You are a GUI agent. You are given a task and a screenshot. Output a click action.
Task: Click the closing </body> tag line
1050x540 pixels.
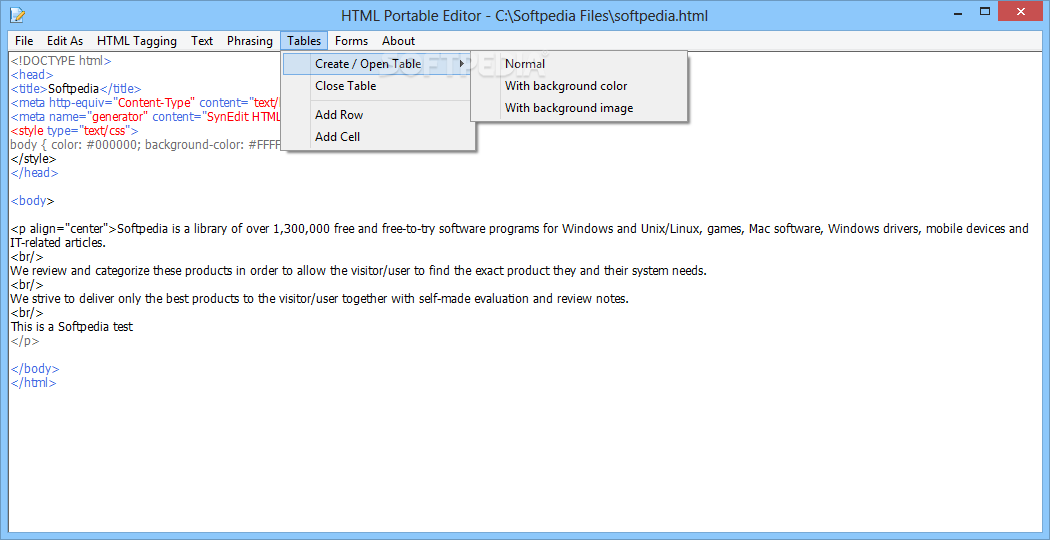[35, 369]
